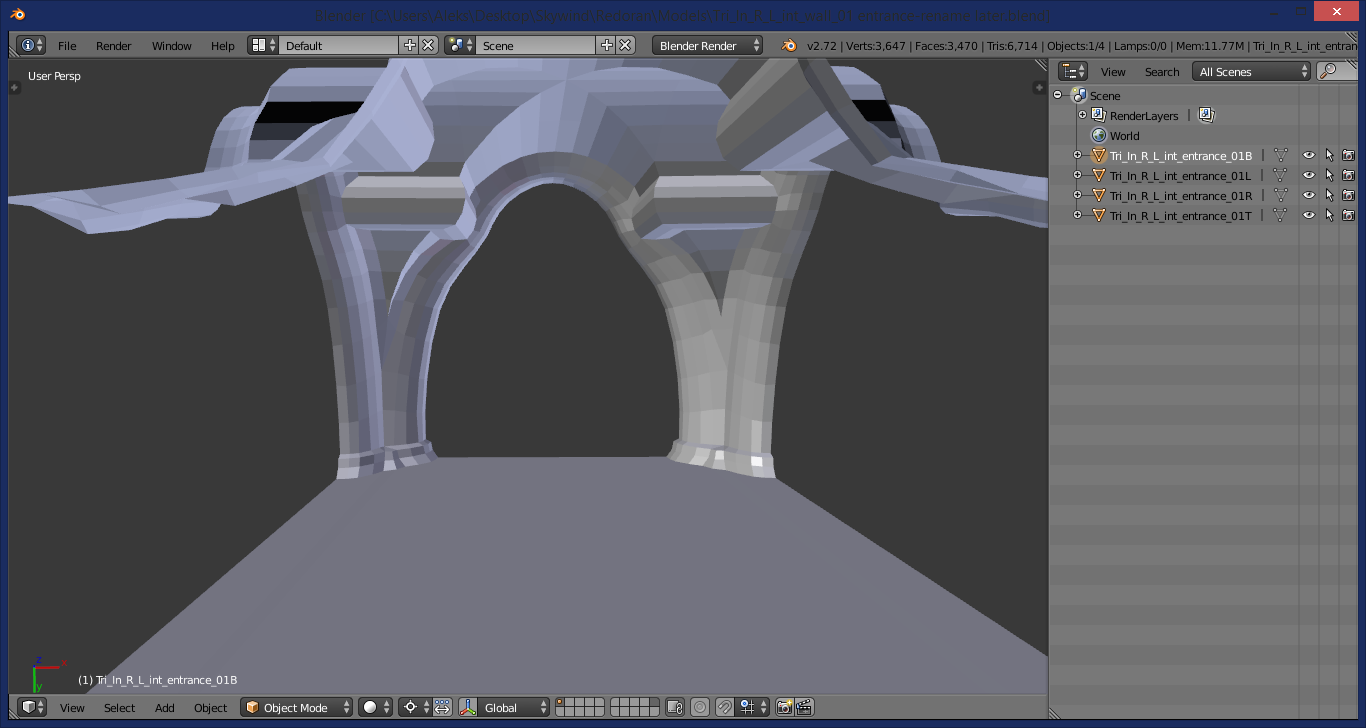This screenshot has height=728, width=1366.
Task: Open the Add menu in the 3D view header
Action: coord(165,707)
